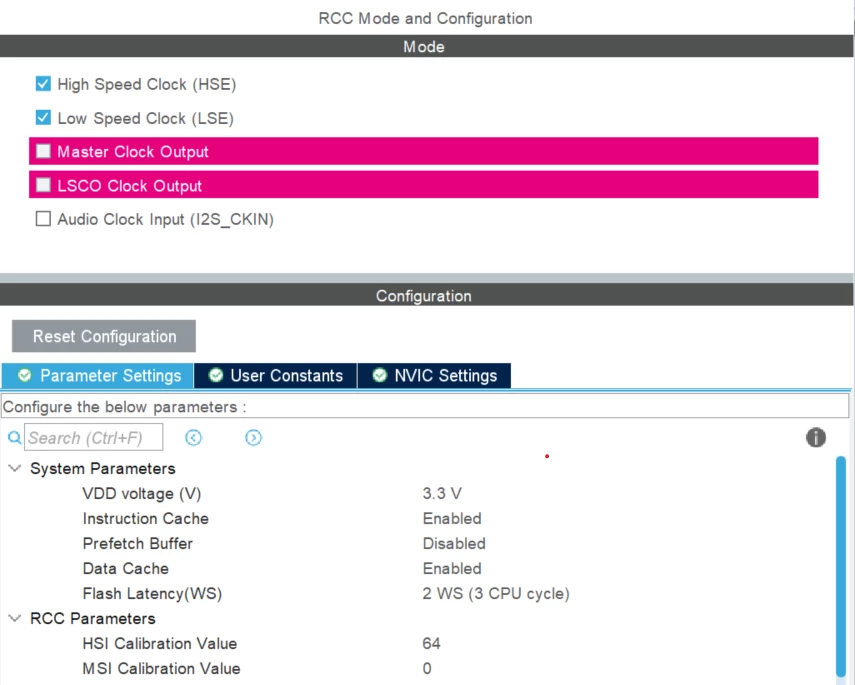The width and height of the screenshot is (855, 685).
Task: Select the VDD voltage 3.3 V value
Action: 442,494
